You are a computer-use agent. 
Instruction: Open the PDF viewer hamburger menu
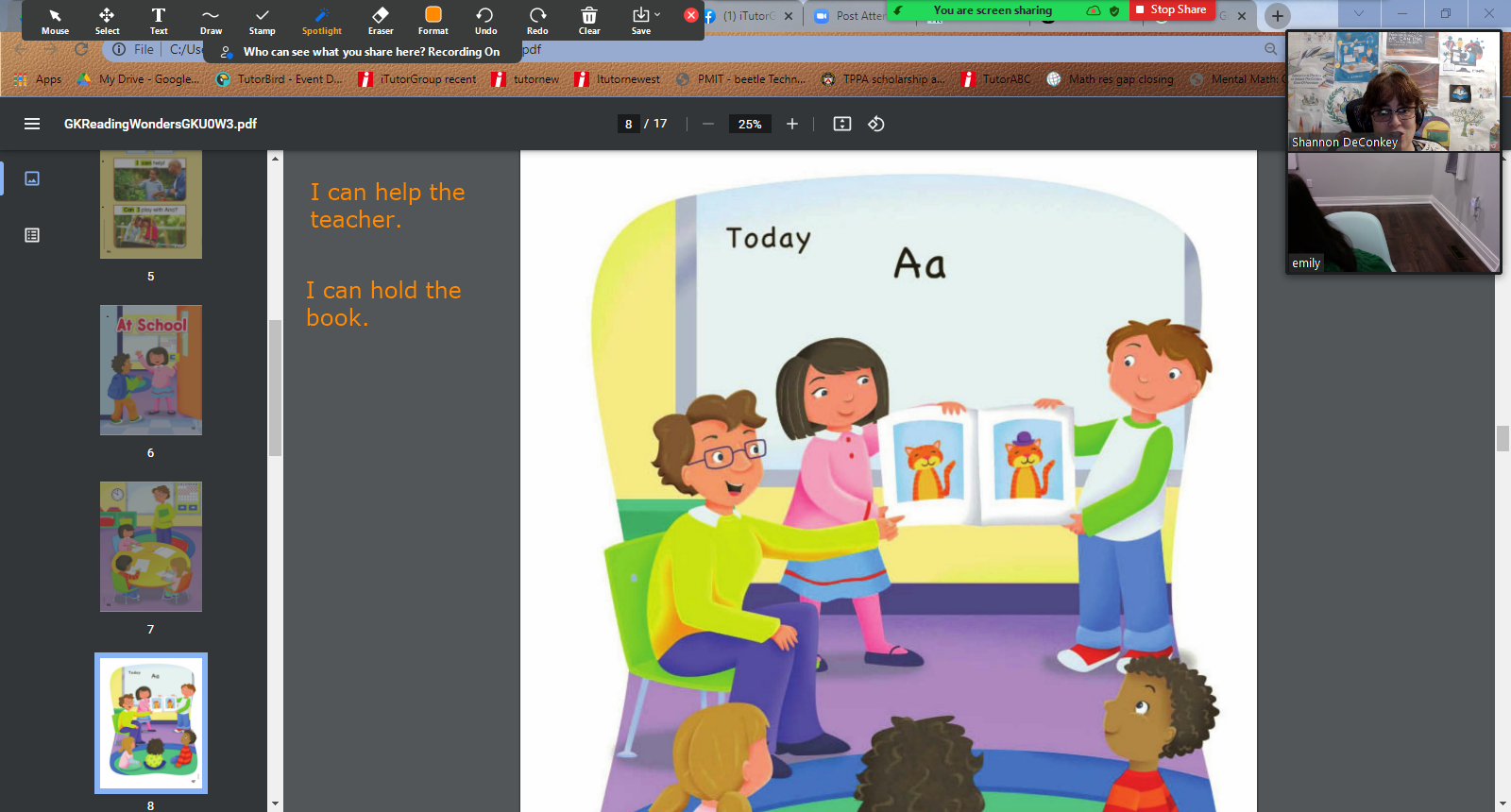(32, 124)
